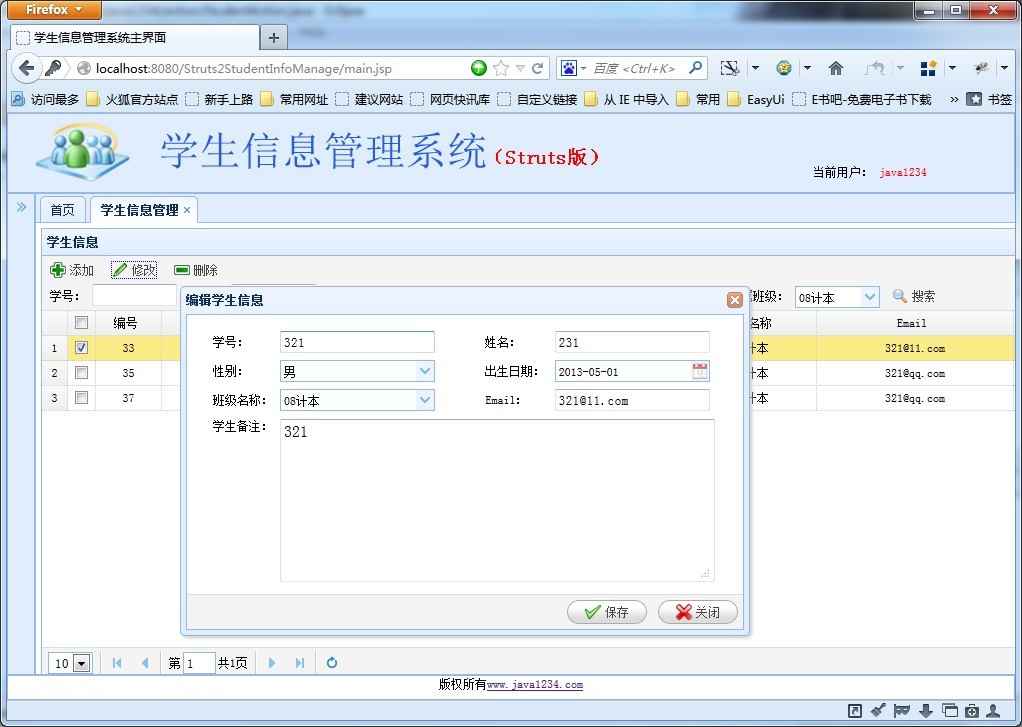Click the flag icon in the status bar

[x=902, y=711]
